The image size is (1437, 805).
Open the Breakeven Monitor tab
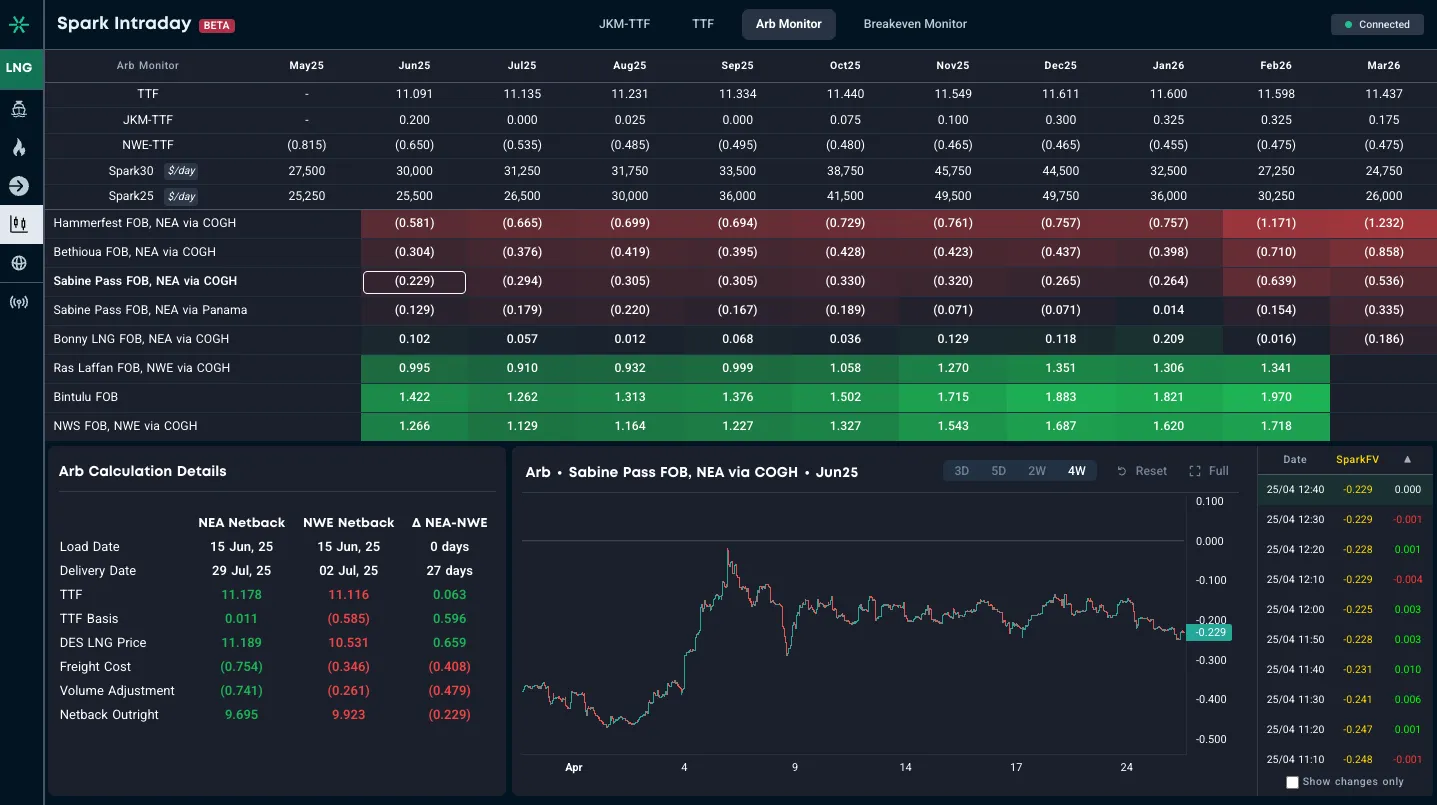(x=915, y=24)
